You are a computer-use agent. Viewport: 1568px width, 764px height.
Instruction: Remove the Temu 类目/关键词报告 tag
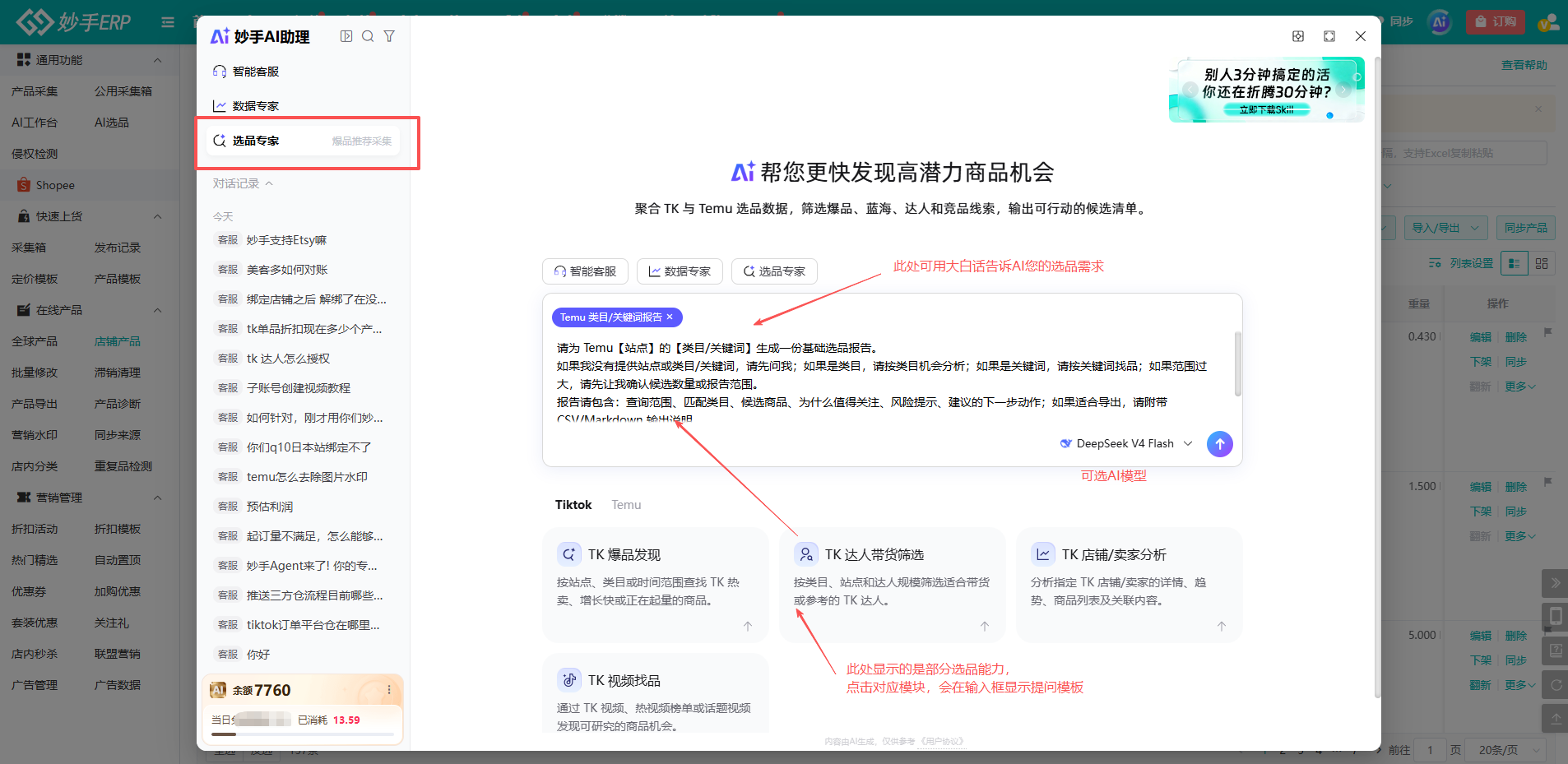click(670, 317)
